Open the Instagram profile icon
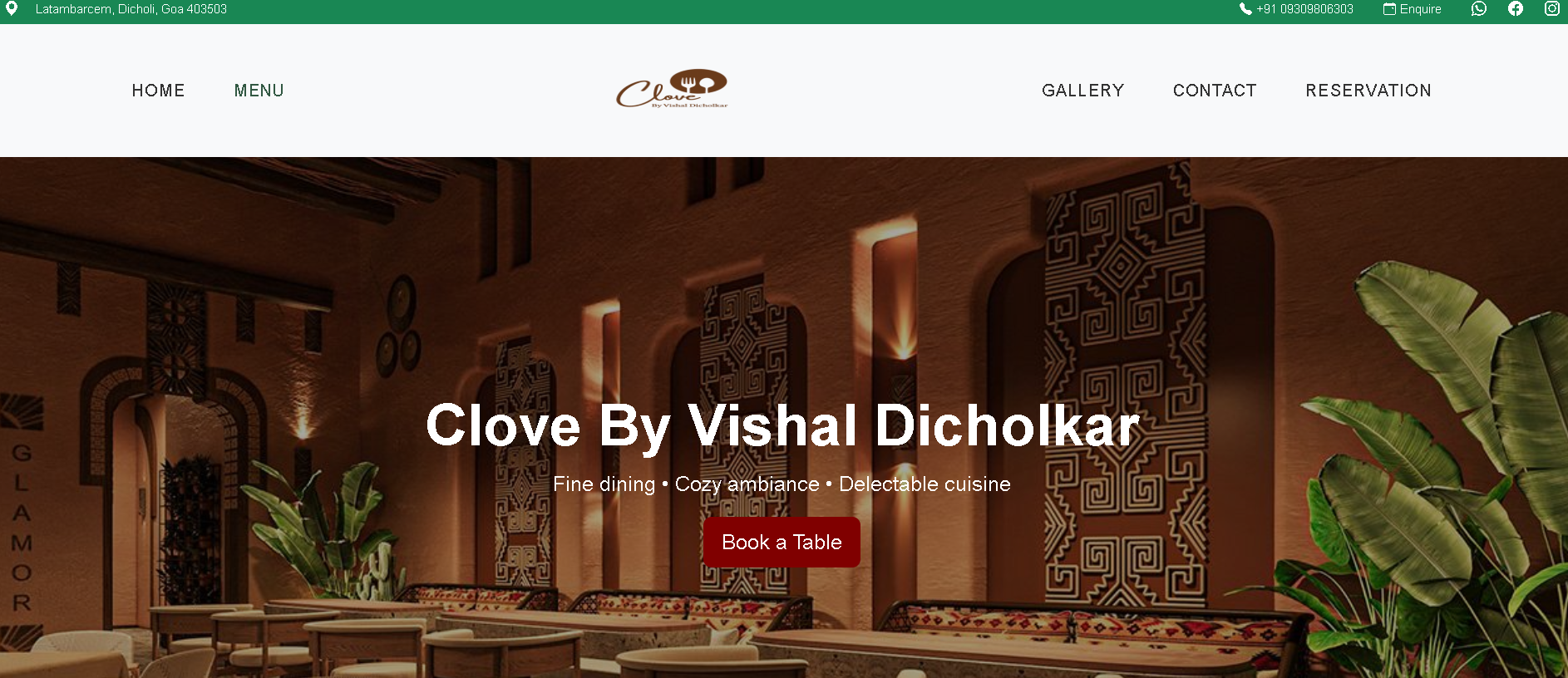This screenshot has width=1568, height=678. 1552,8
